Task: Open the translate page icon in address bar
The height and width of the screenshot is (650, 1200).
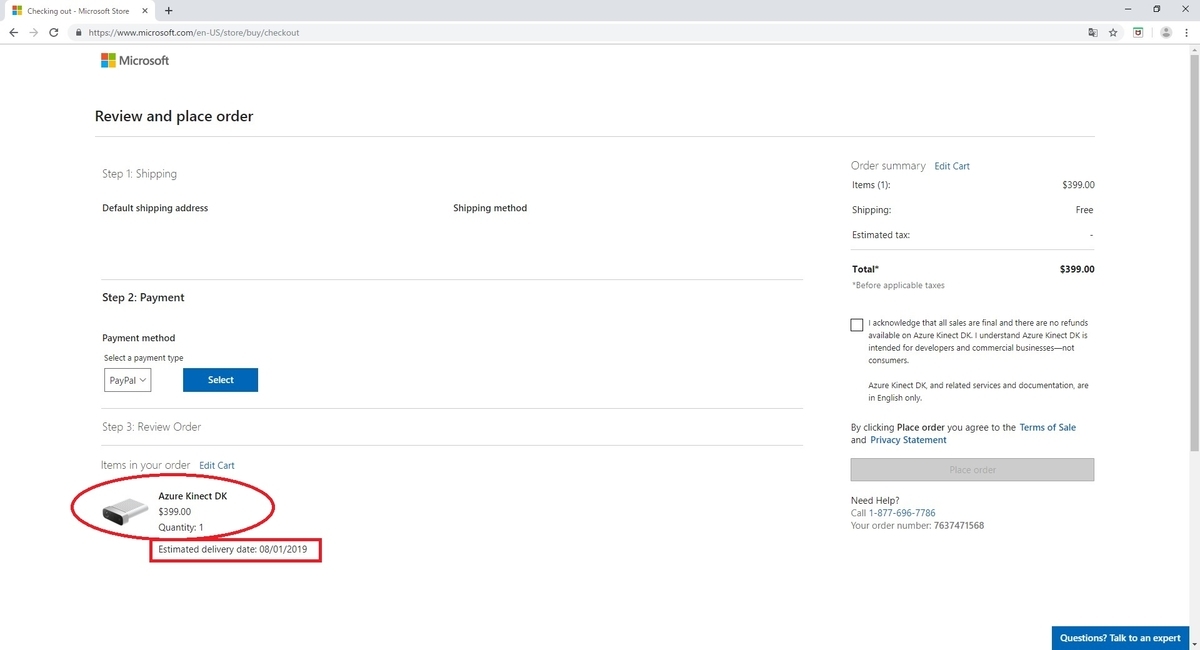Action: point(1093,32)
